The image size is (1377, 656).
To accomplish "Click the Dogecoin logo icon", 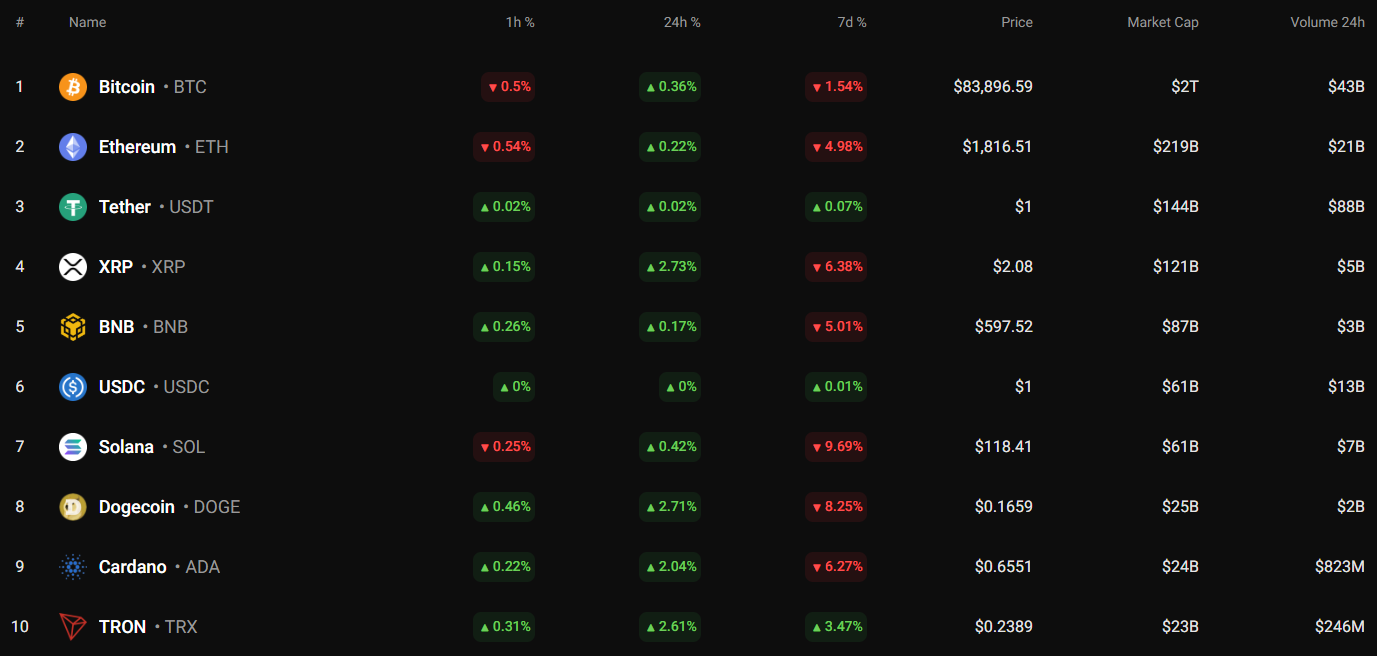I will tap(73, 507).
